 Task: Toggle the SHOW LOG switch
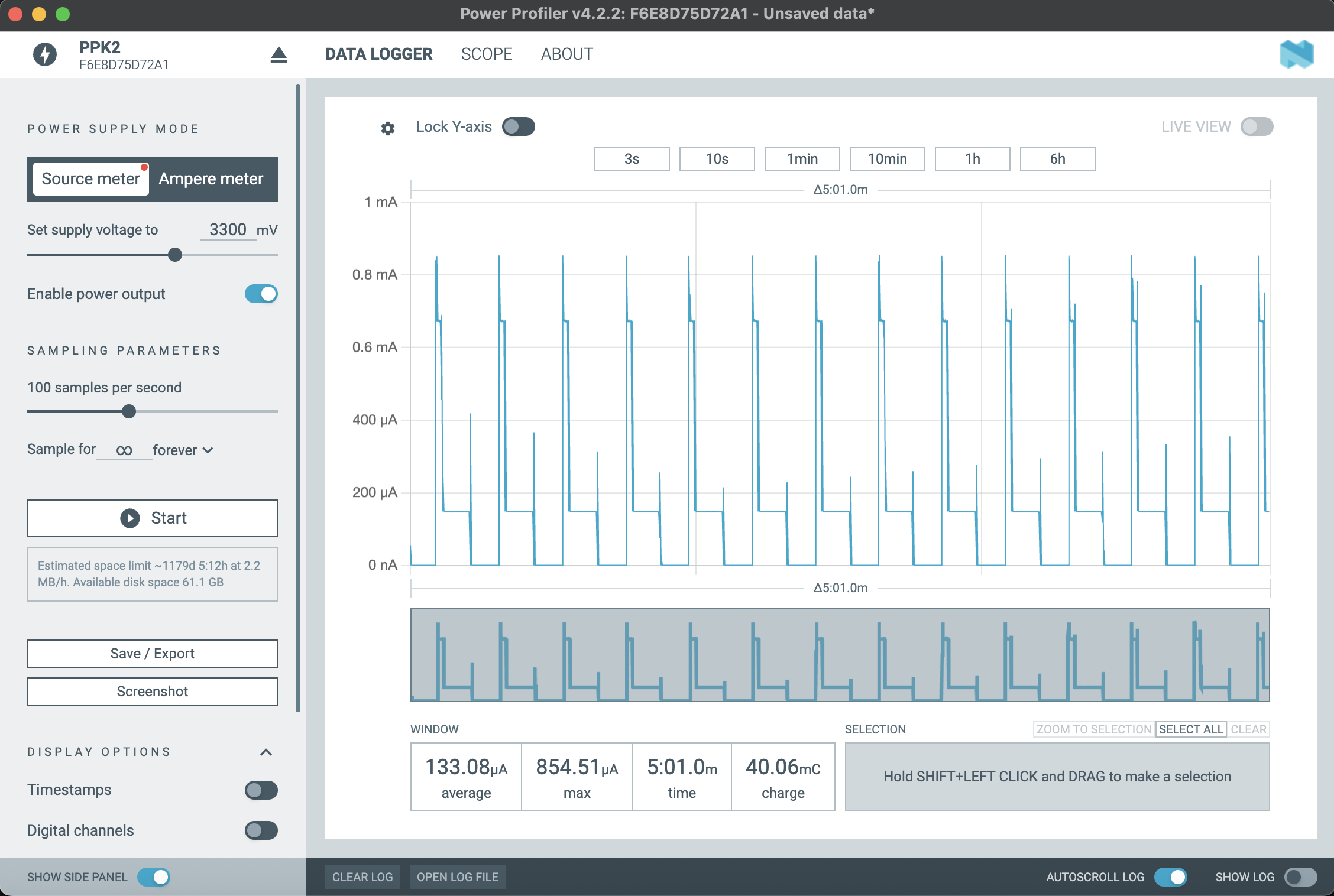pos(1300,877)
